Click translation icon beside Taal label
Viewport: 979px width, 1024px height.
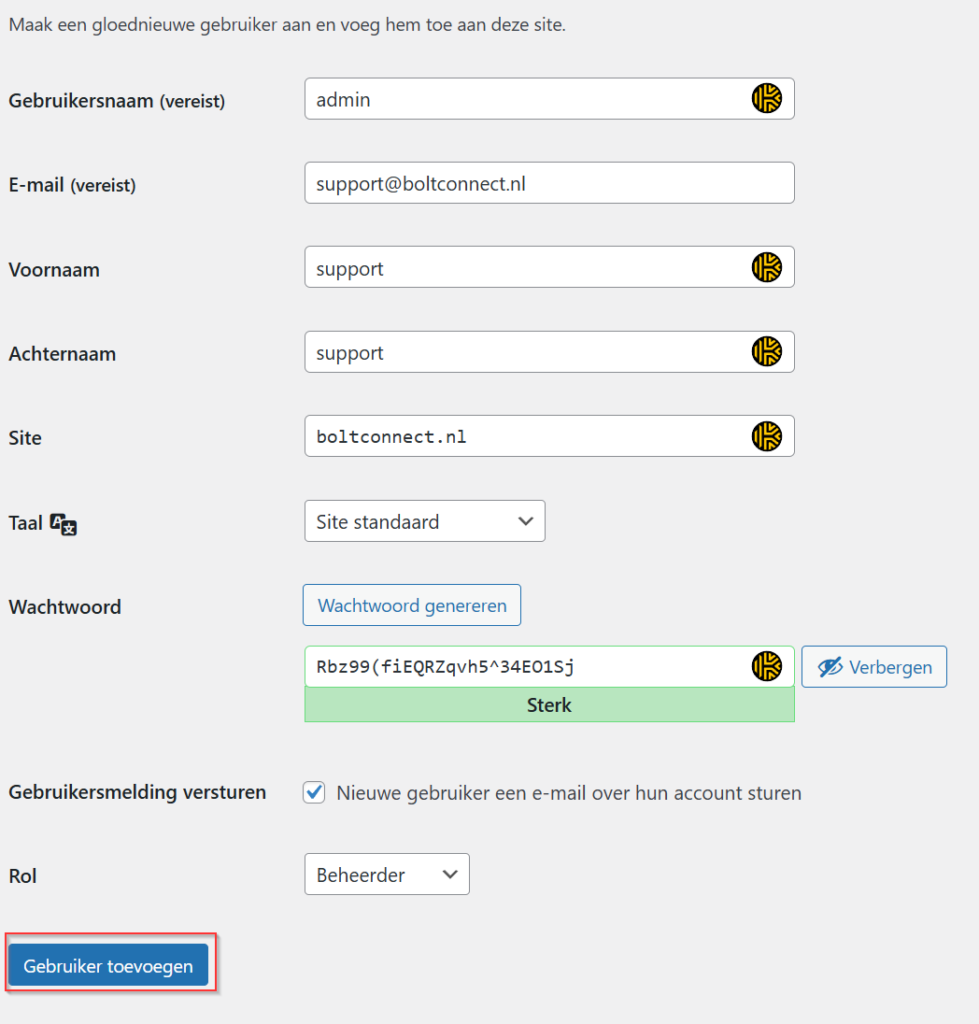63,523
